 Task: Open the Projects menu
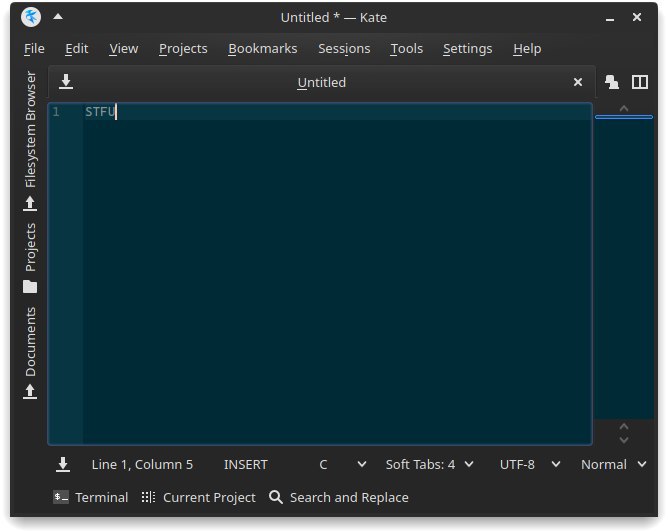183,49
